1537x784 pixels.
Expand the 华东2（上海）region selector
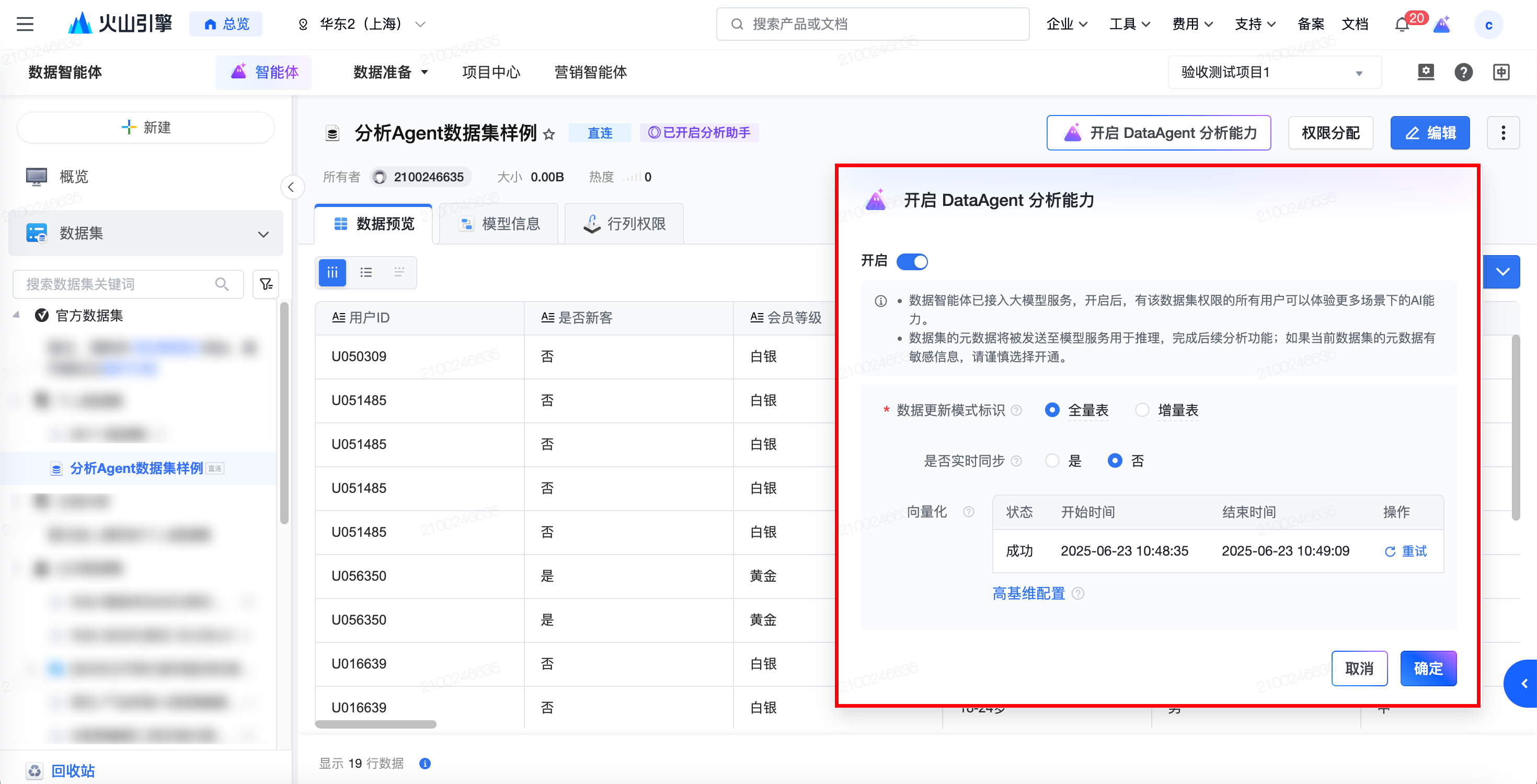362,24
